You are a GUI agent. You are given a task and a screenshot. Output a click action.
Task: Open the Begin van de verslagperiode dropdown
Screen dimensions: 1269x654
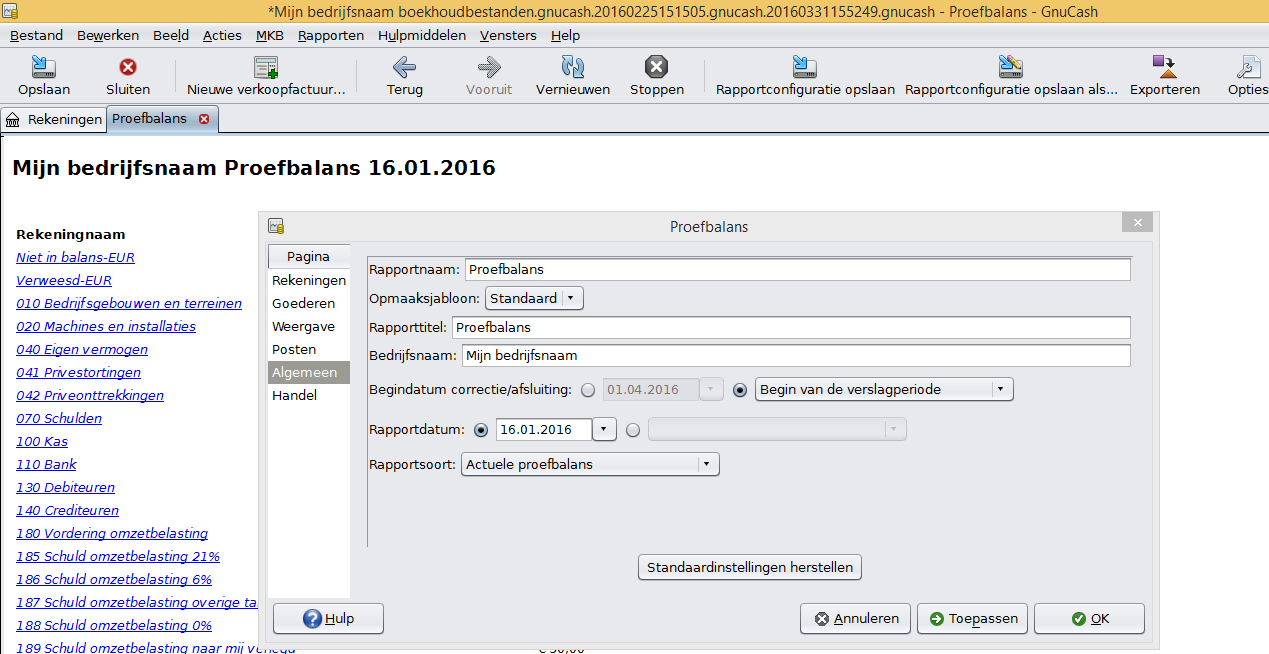(884, 390)
